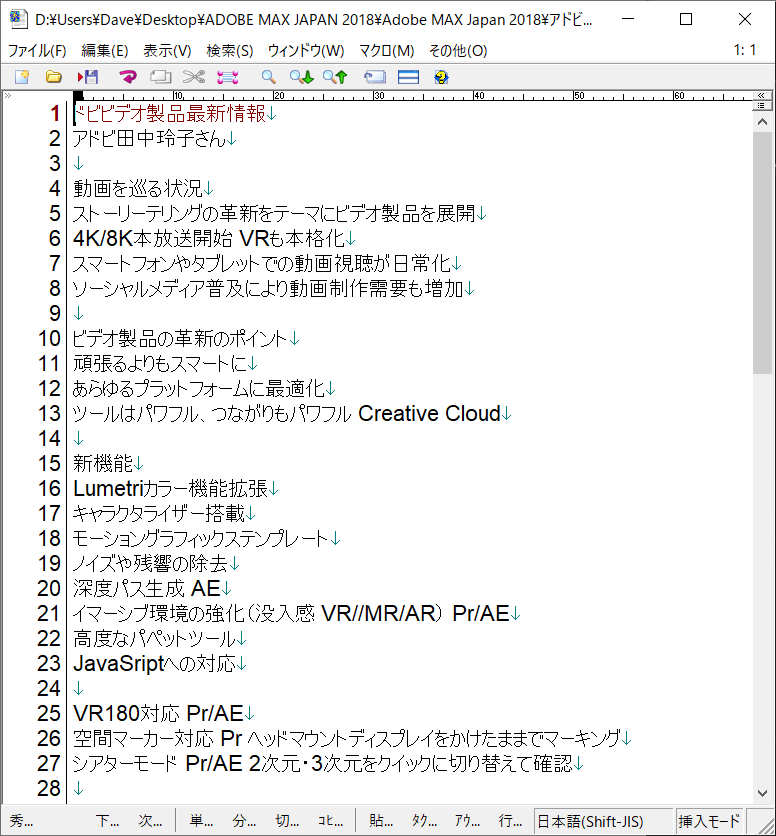This screenshot has height=836, width=776.
Task: Expand the left pane with >> chevron
Action: [8, 95]
